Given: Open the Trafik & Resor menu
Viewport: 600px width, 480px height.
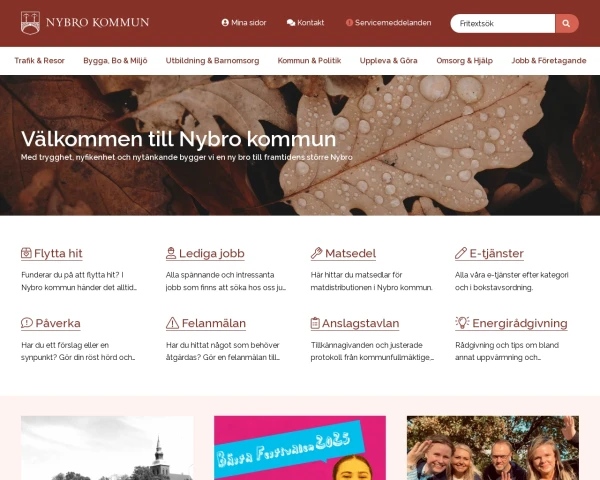Looking at the screenshot, I should click(x=39, y=60).
